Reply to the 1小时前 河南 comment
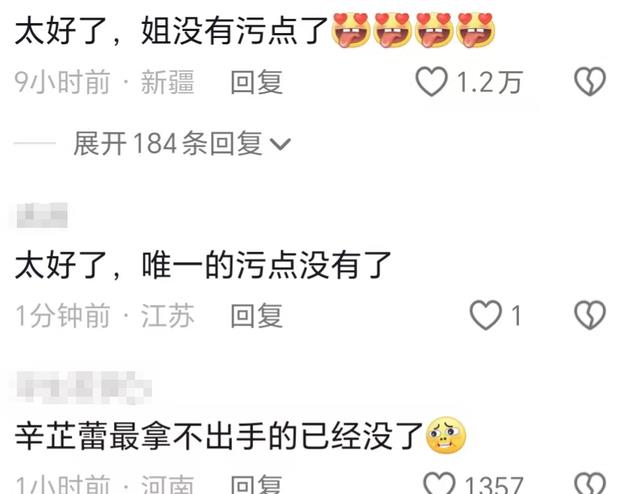The image size is (640, 494). 257,485
